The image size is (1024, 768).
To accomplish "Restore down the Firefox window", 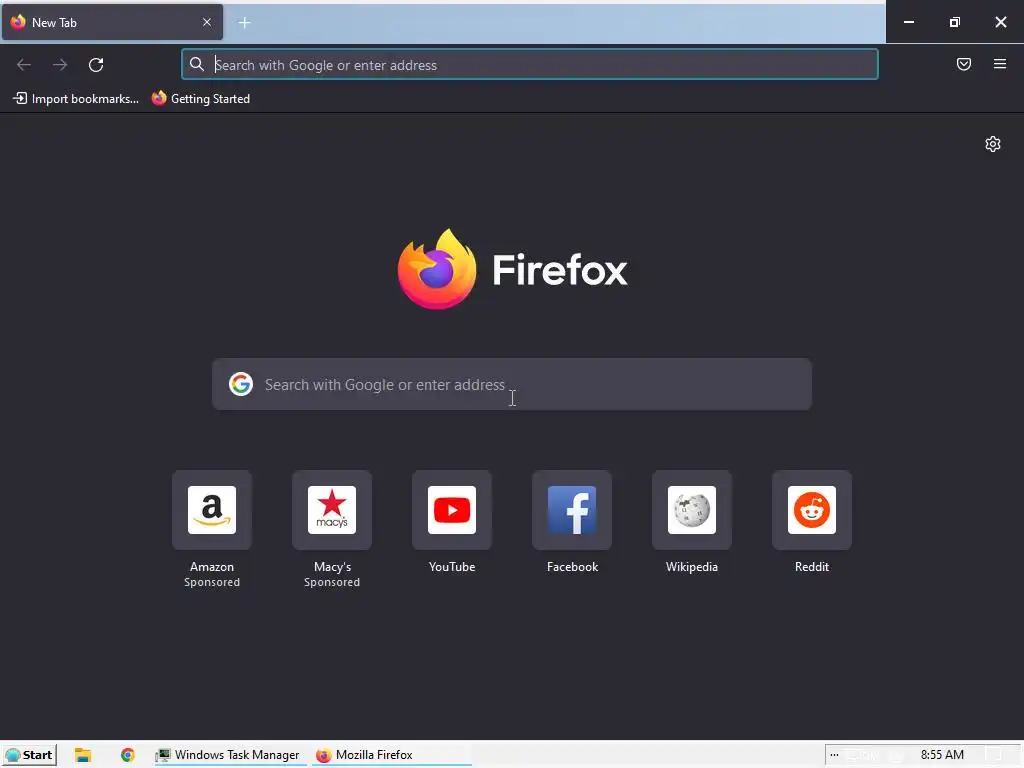I will click(954, 22).
